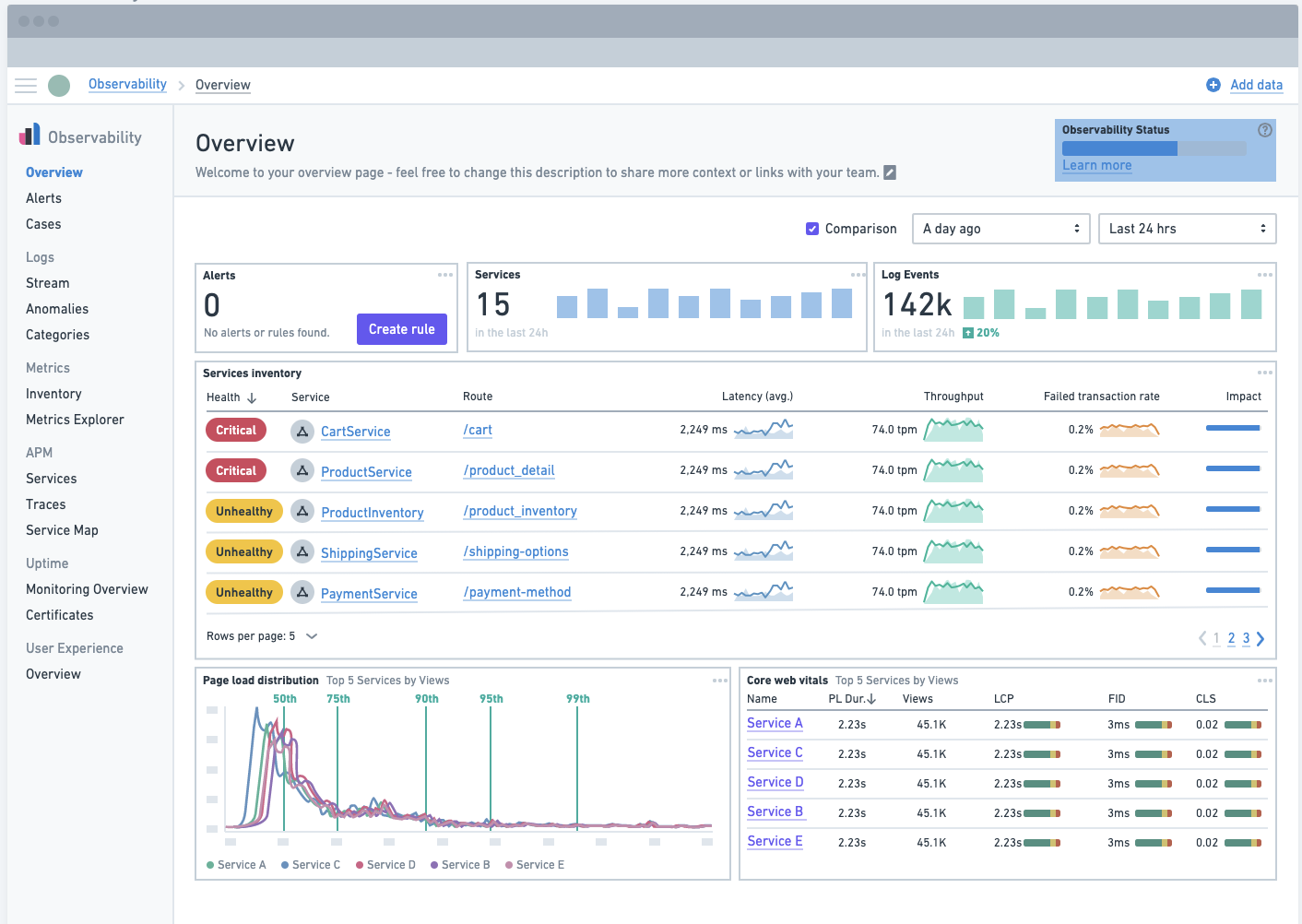
Task: Navigate to Service Map in sidebar
Action: [x=62, y=530]
